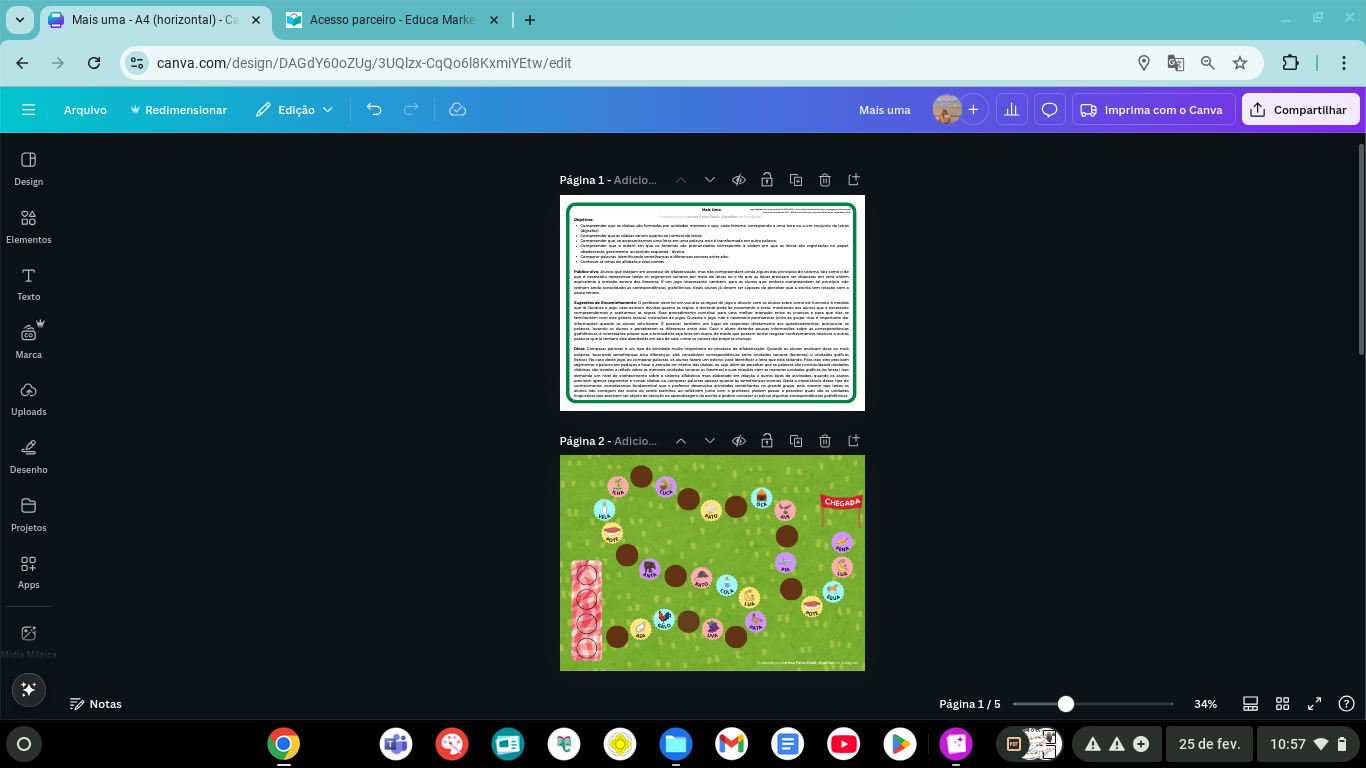Show the page thumbnails strip

pos(1250,704)
